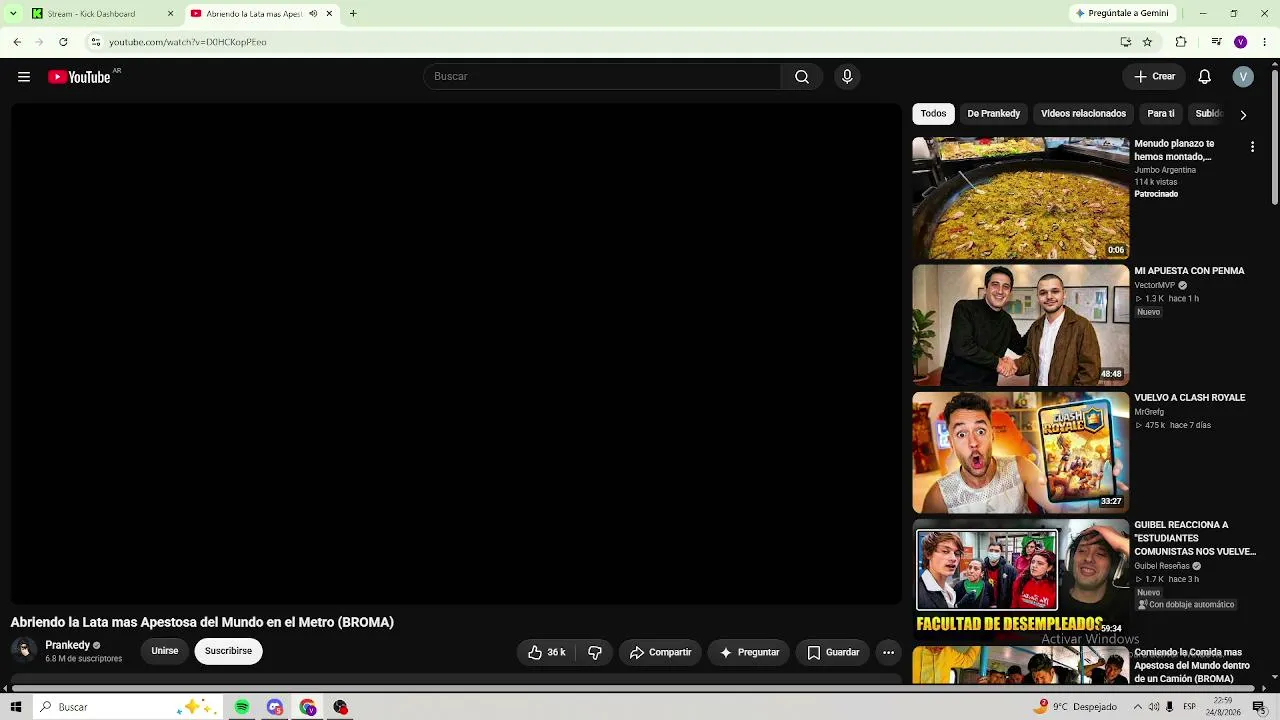Select the De Prankedy filter chip

(993, 114)
